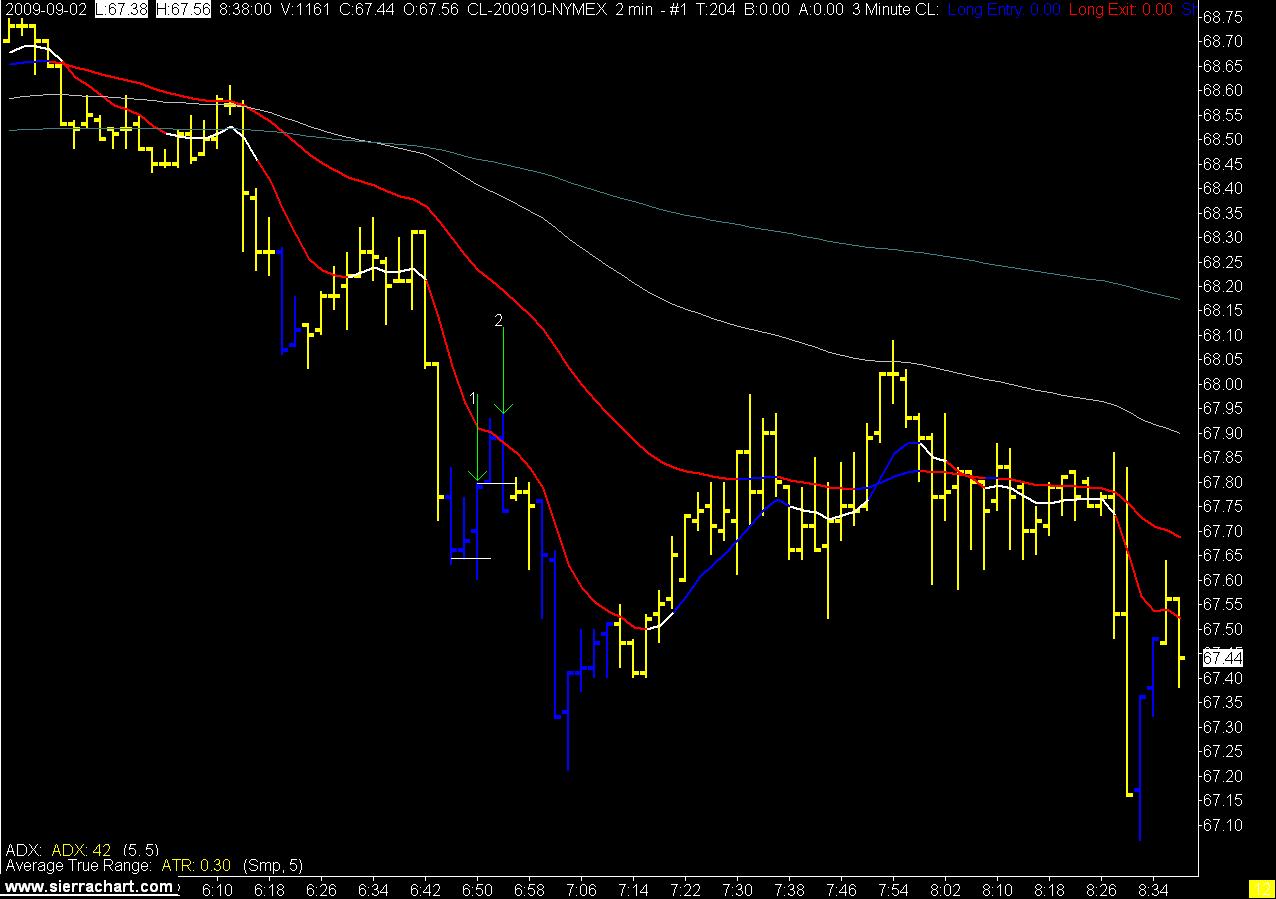Click the 8:26 label on time axis
The image size is (1276, 899).
tap(1102, 889)
